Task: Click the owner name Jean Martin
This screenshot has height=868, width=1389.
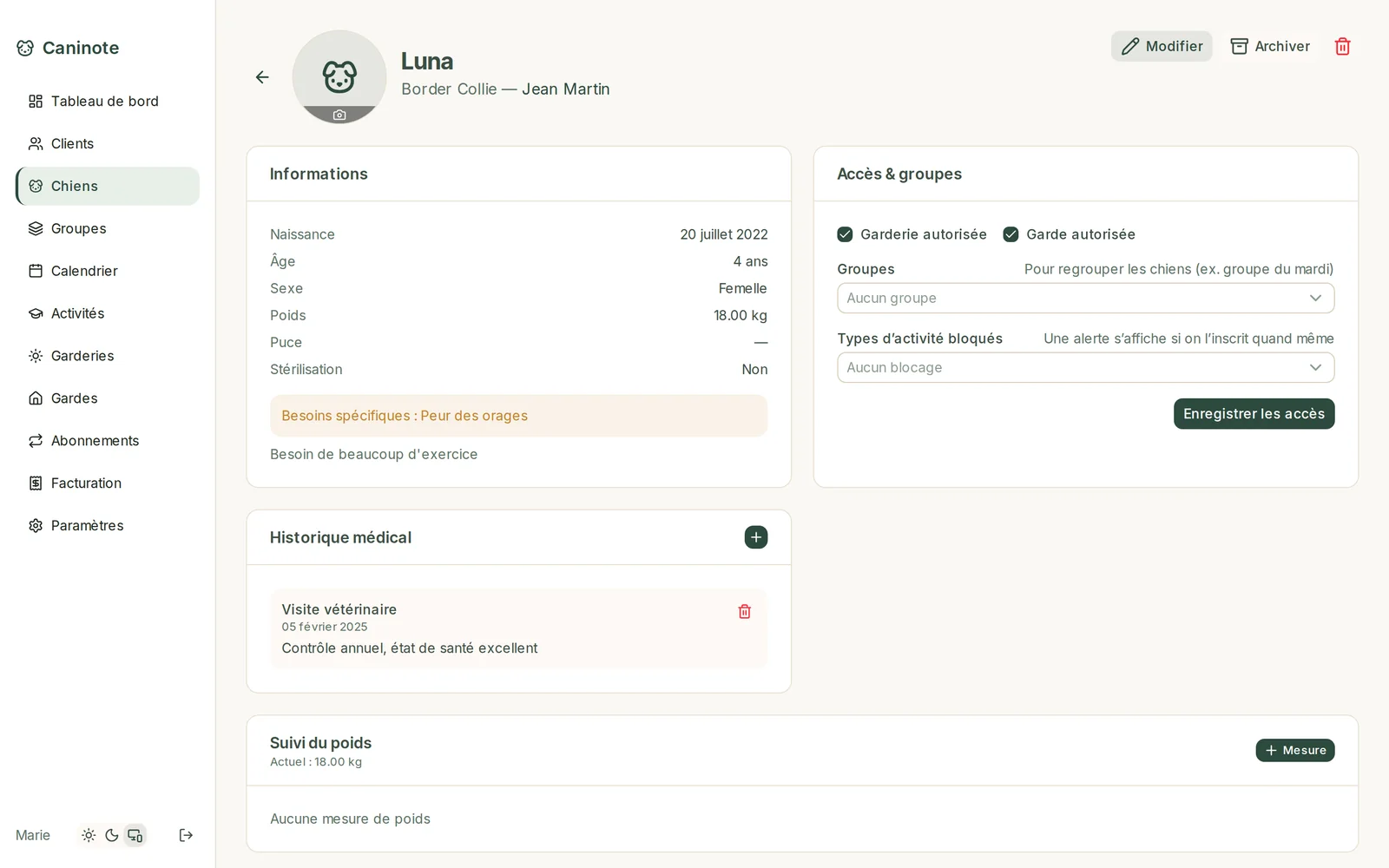Action: pyautogui.click(x=566, y=89)
